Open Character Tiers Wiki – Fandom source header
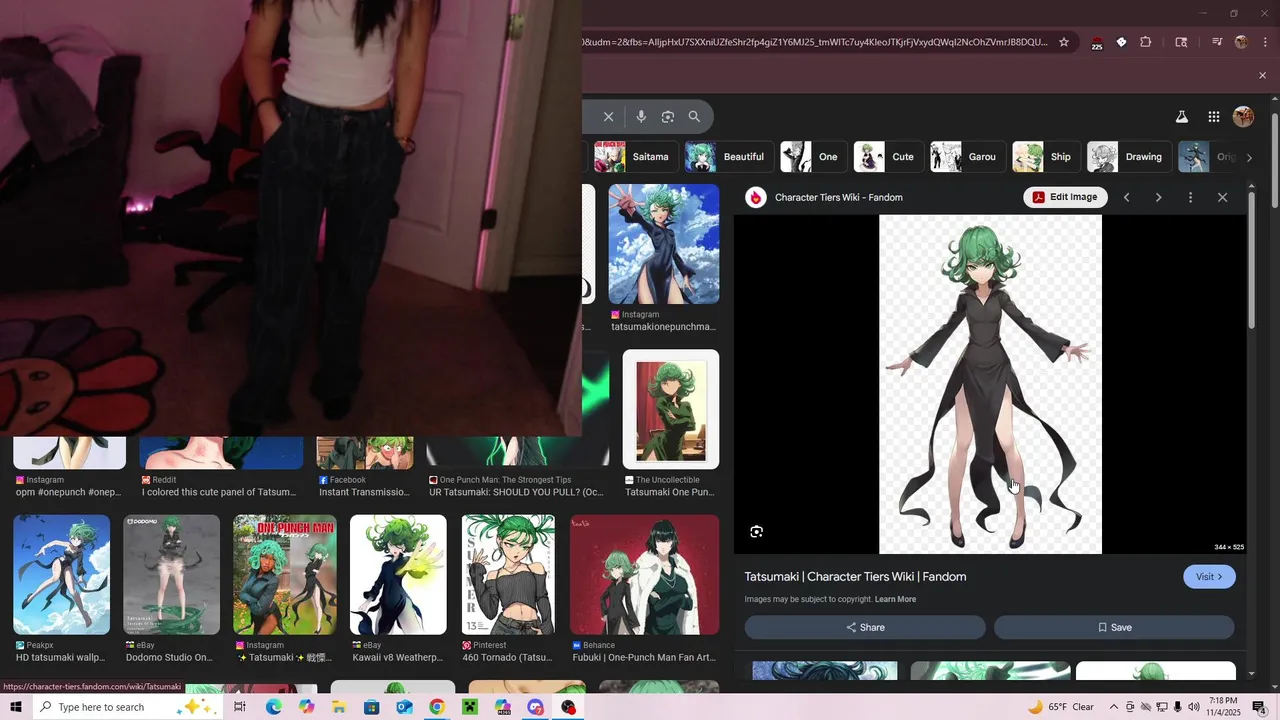This screenshot has width=1280, height=720. [x=825, y=197]
